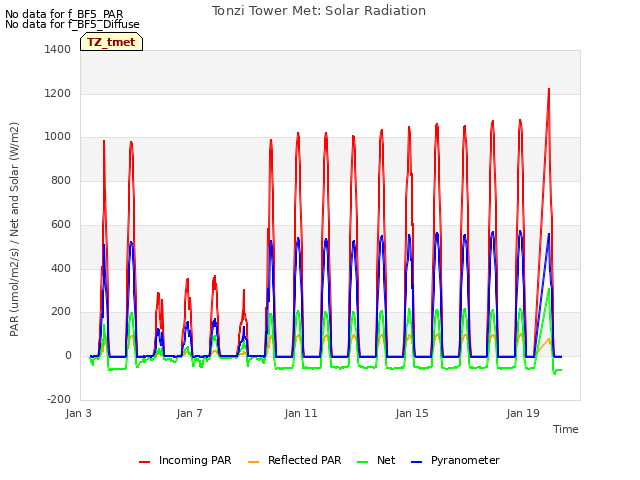Click the PAR / Net and Solar y-axis title

coord(14,229)
